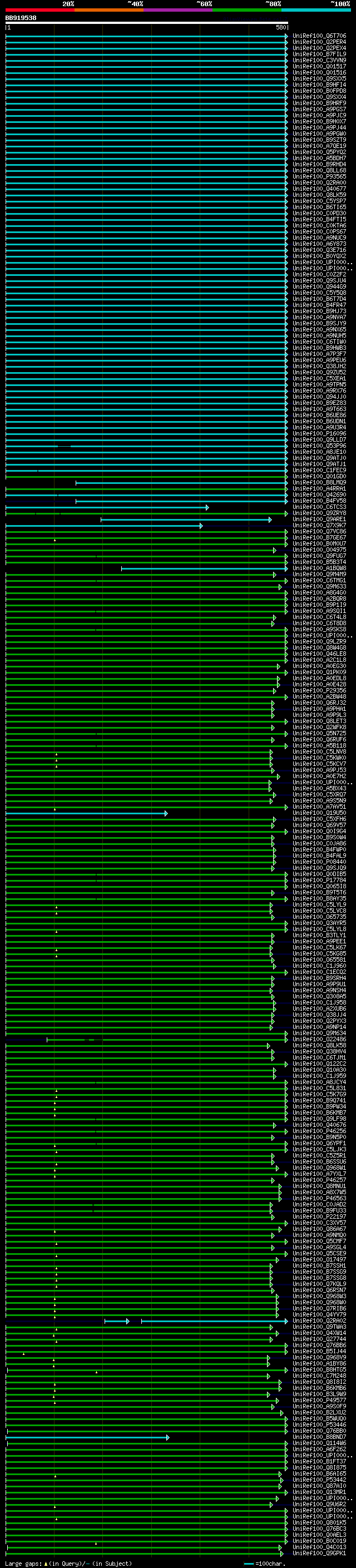Select the UniRef100_Q9ARE1 label
Viewport: 356px width, 1568px height.
(x=319, y=519)
